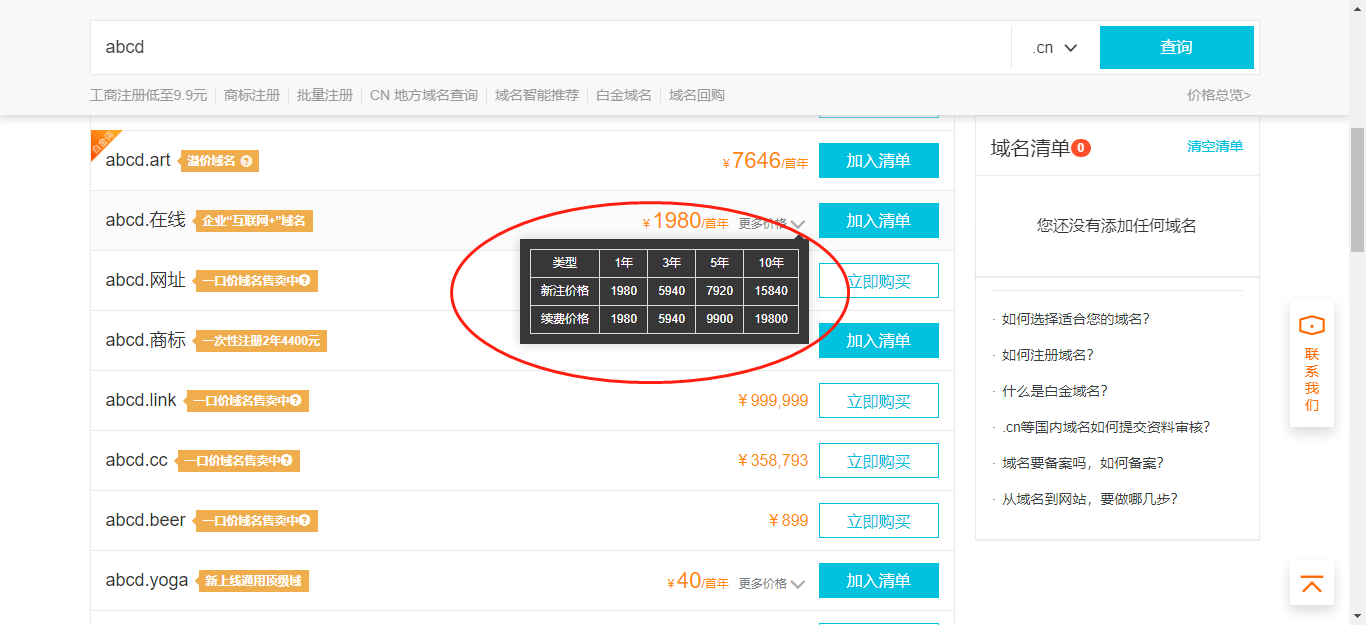Open 如何选择适合您的域名? help link
Screen dimensions: 1366x625
coord(1076,319)
